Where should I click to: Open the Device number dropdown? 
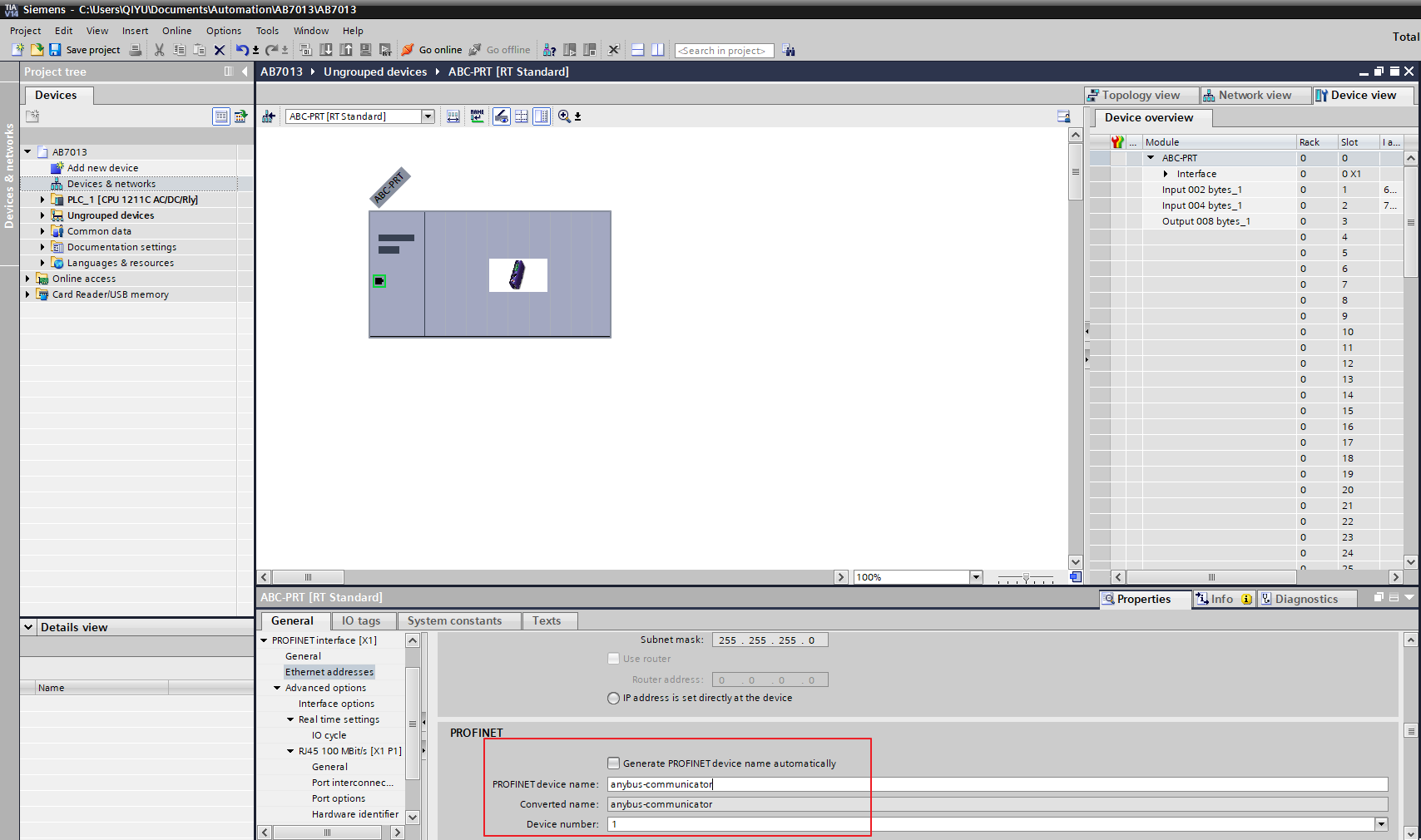point(1381,824)
